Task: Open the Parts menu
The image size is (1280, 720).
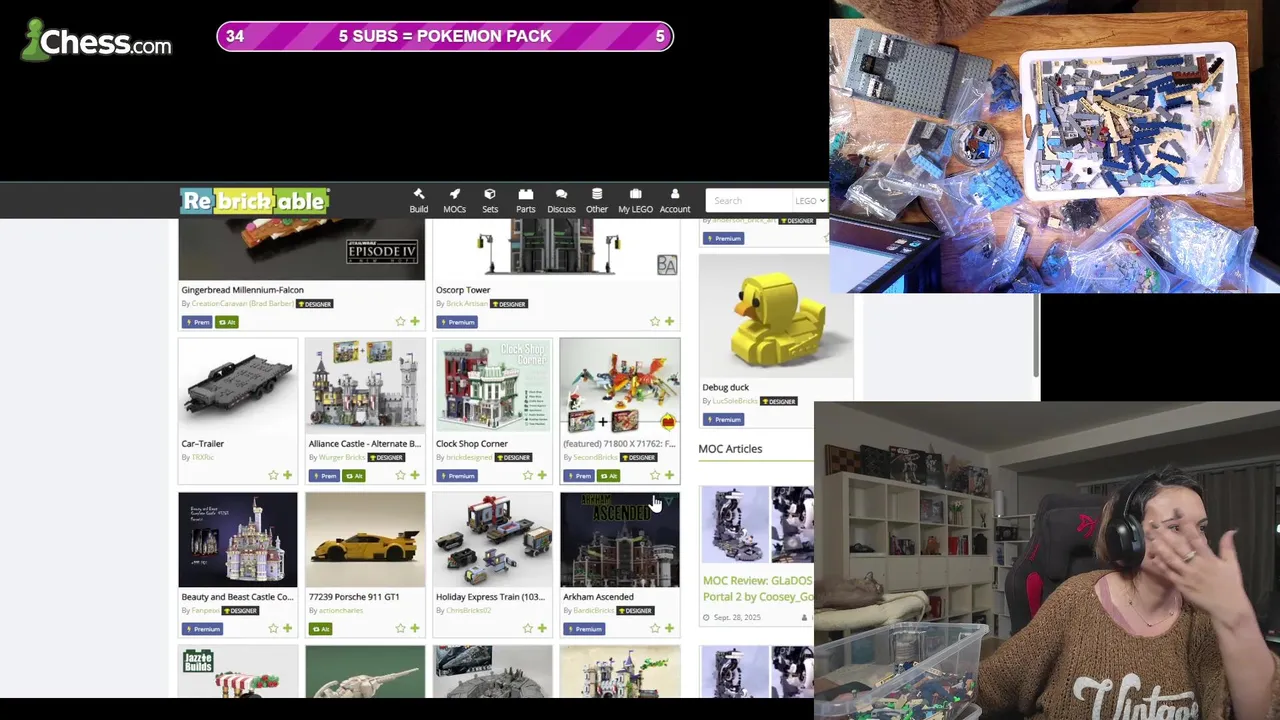Action: 525,200
